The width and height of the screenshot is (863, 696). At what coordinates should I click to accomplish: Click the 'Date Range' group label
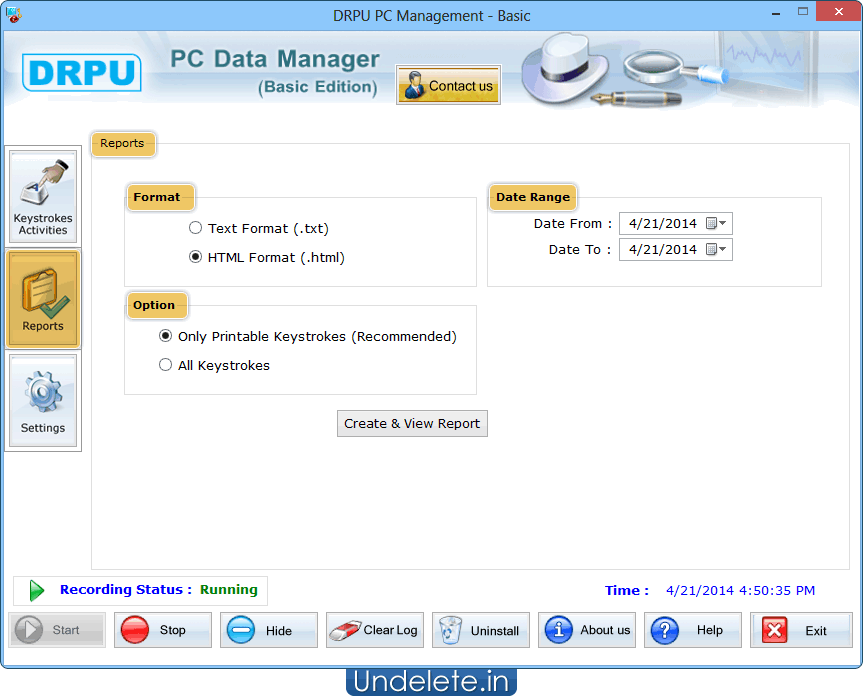(533, 197)
